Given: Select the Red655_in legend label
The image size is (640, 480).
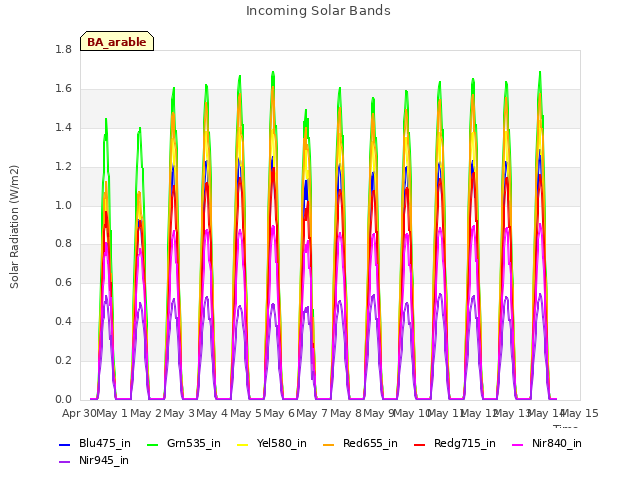Looking at the screenshot, I should pyautogui.click(x=370, y=444).
